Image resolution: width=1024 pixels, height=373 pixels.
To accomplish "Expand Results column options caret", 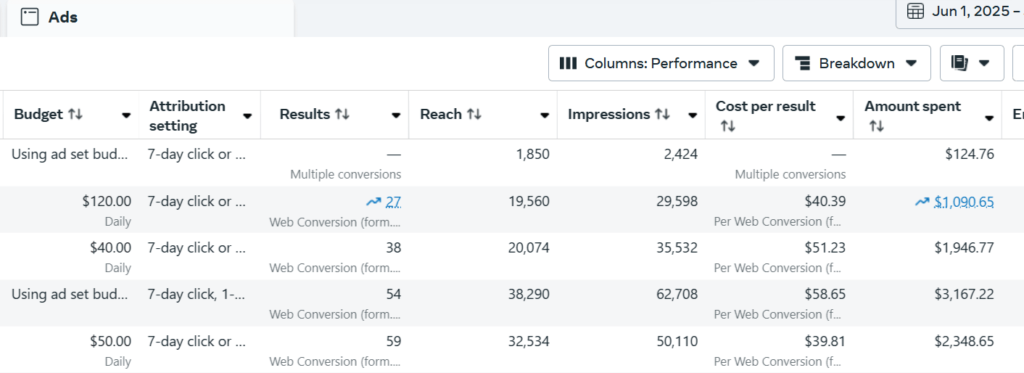I will (x=396, y=116).
